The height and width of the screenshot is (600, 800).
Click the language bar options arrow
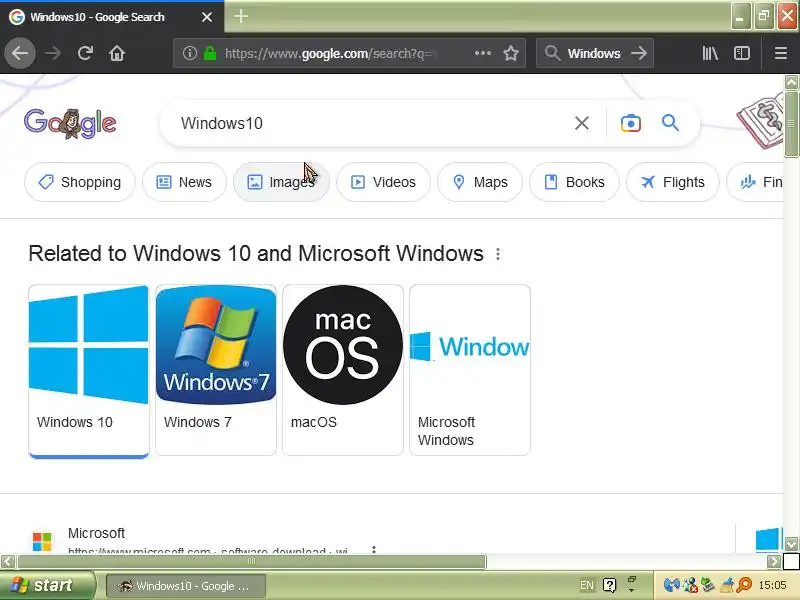point(632,590)
